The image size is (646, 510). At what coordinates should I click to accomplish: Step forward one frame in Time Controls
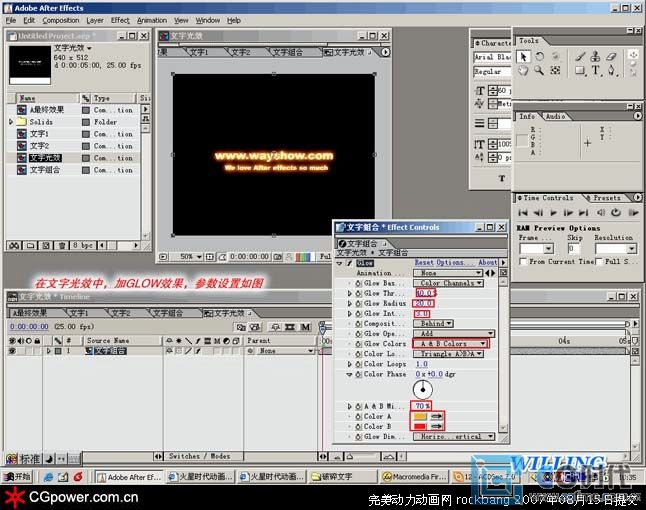568,213
